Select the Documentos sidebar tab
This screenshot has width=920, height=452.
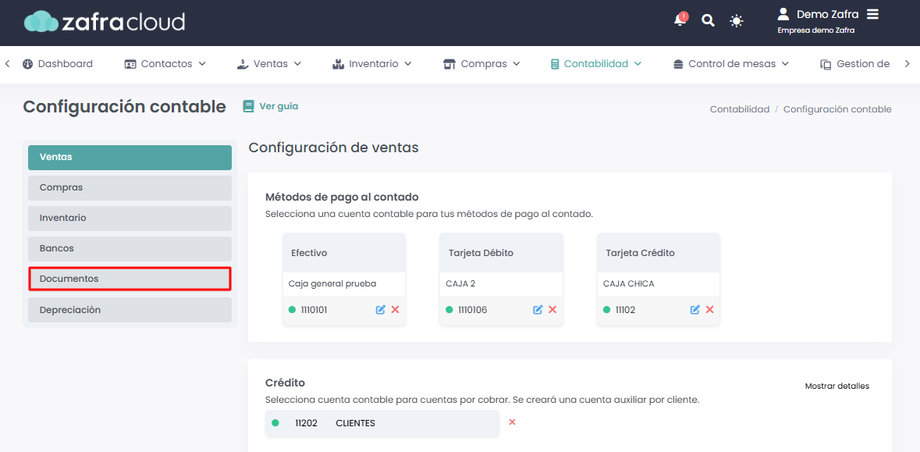pyautogui.click(x=130, y=279)
